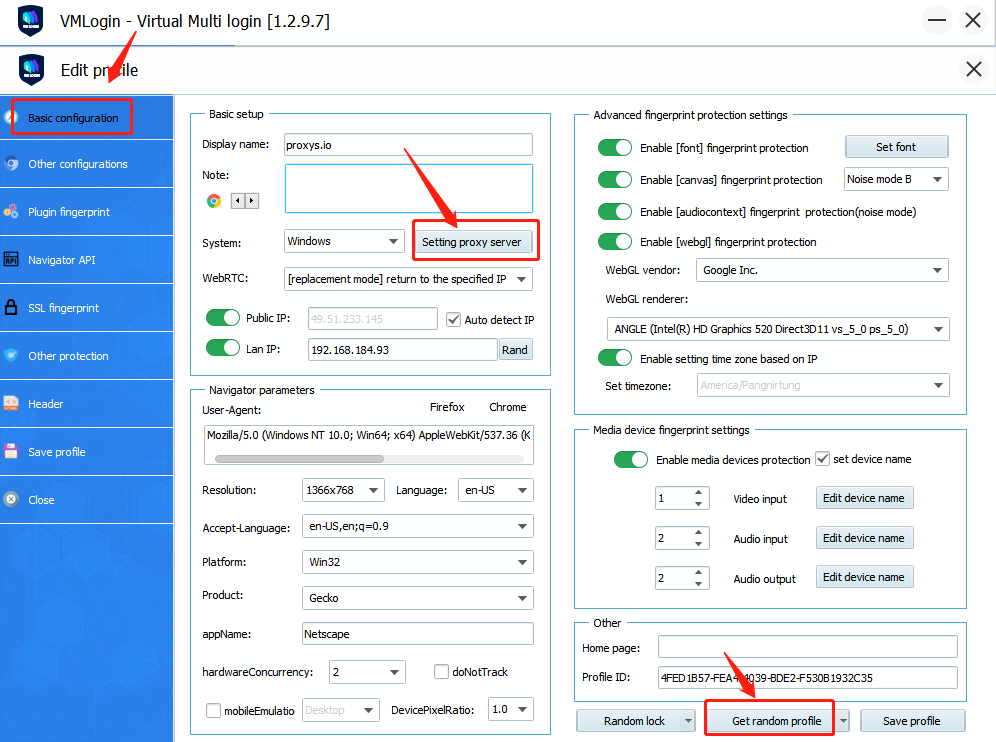Viewport: 996px width, 742px height.
Task: Switch to Basic configuration section
Action: [x=73, y=118]
